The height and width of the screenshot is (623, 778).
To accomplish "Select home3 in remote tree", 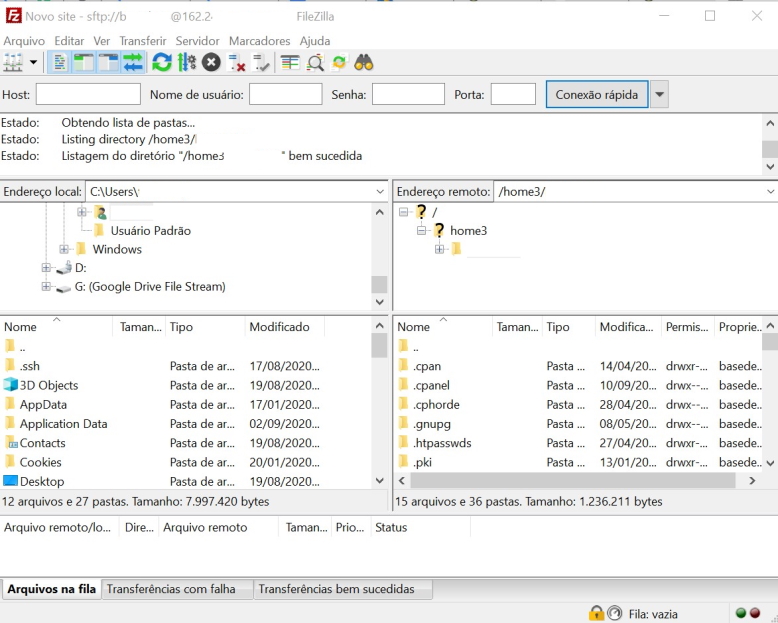I will 468,231.
